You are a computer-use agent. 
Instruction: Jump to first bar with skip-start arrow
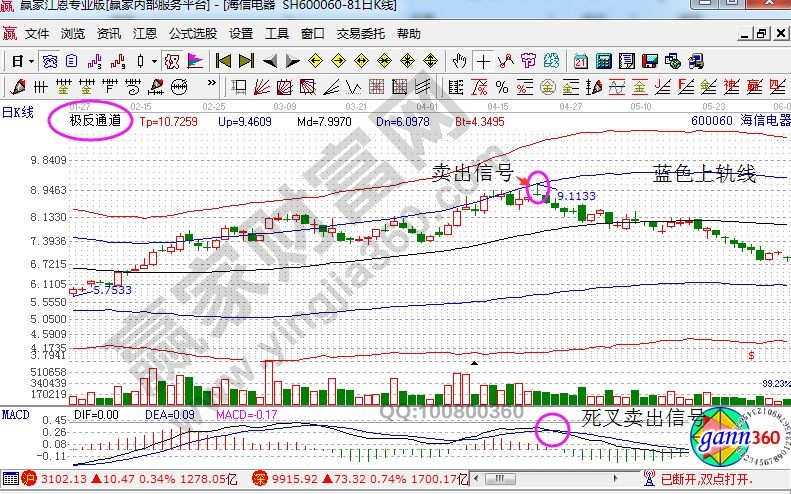(223, 61)
